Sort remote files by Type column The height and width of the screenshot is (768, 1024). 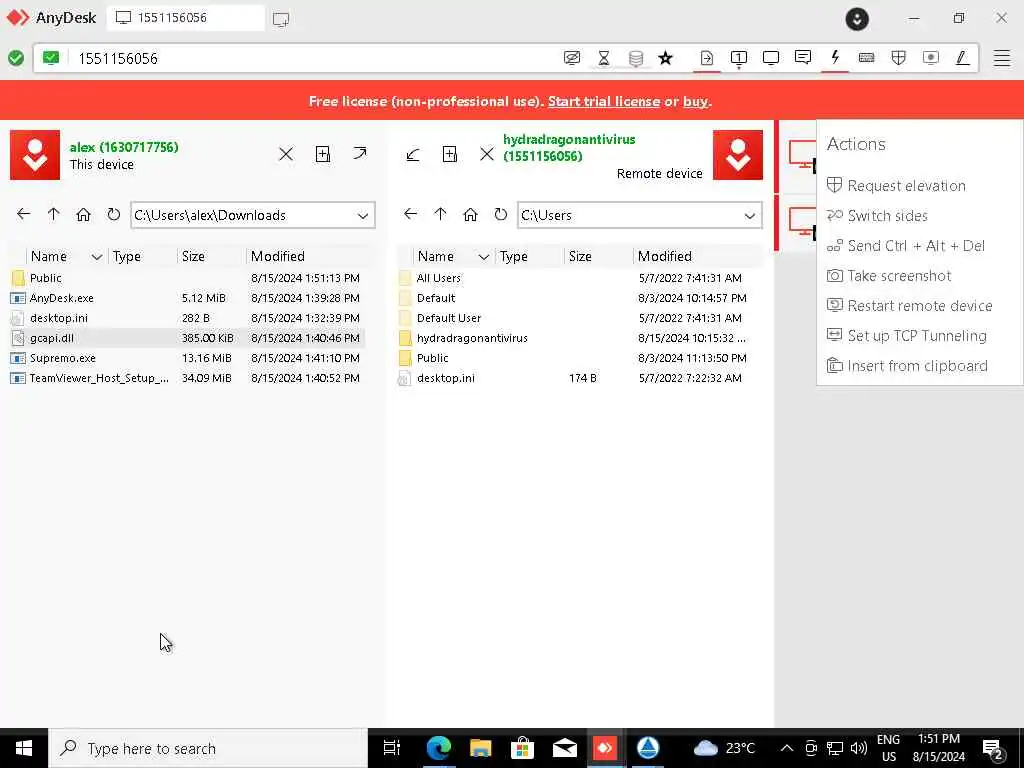pyautogui.click(x=513, y=256)
